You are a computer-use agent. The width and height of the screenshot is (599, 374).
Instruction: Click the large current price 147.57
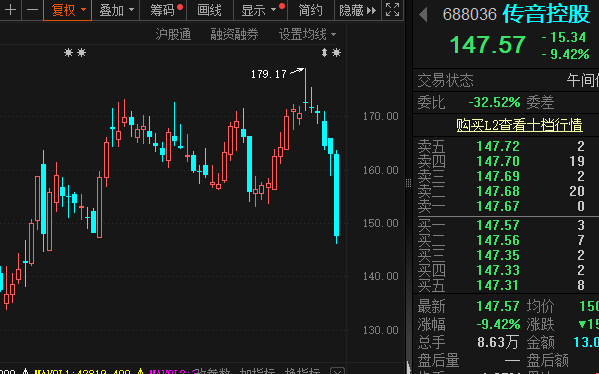click(487, 45)
